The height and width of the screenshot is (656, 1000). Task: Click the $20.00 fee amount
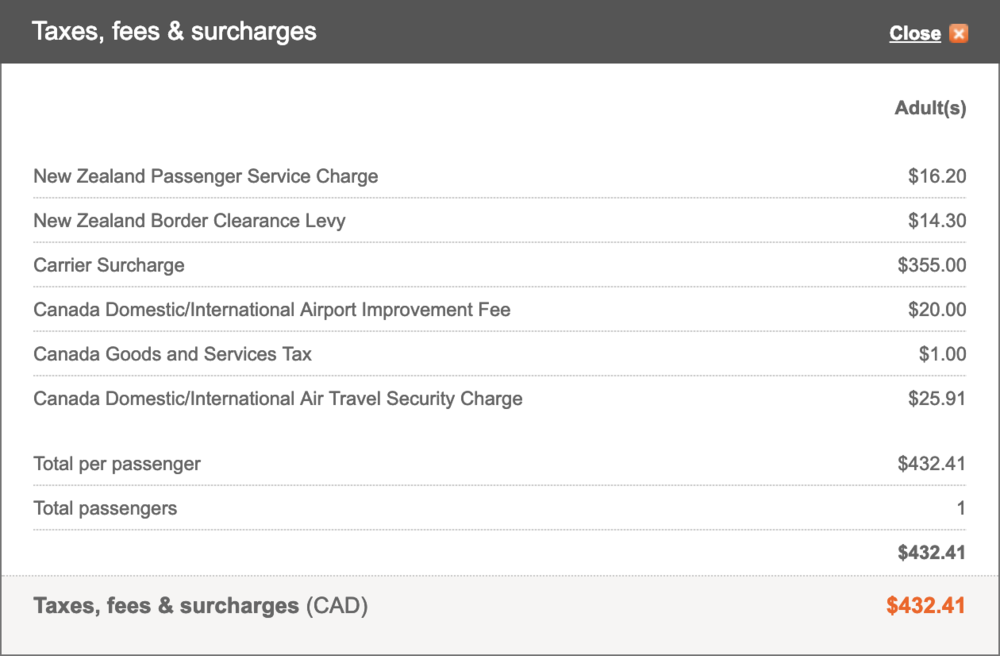[x=937, y=310]
